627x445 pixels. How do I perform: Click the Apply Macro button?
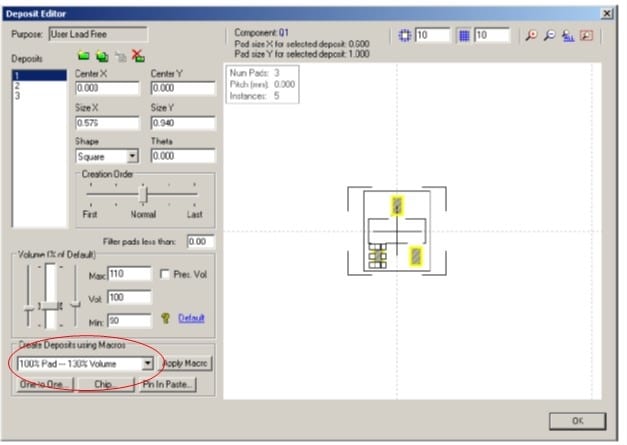[x=186, y=363]
